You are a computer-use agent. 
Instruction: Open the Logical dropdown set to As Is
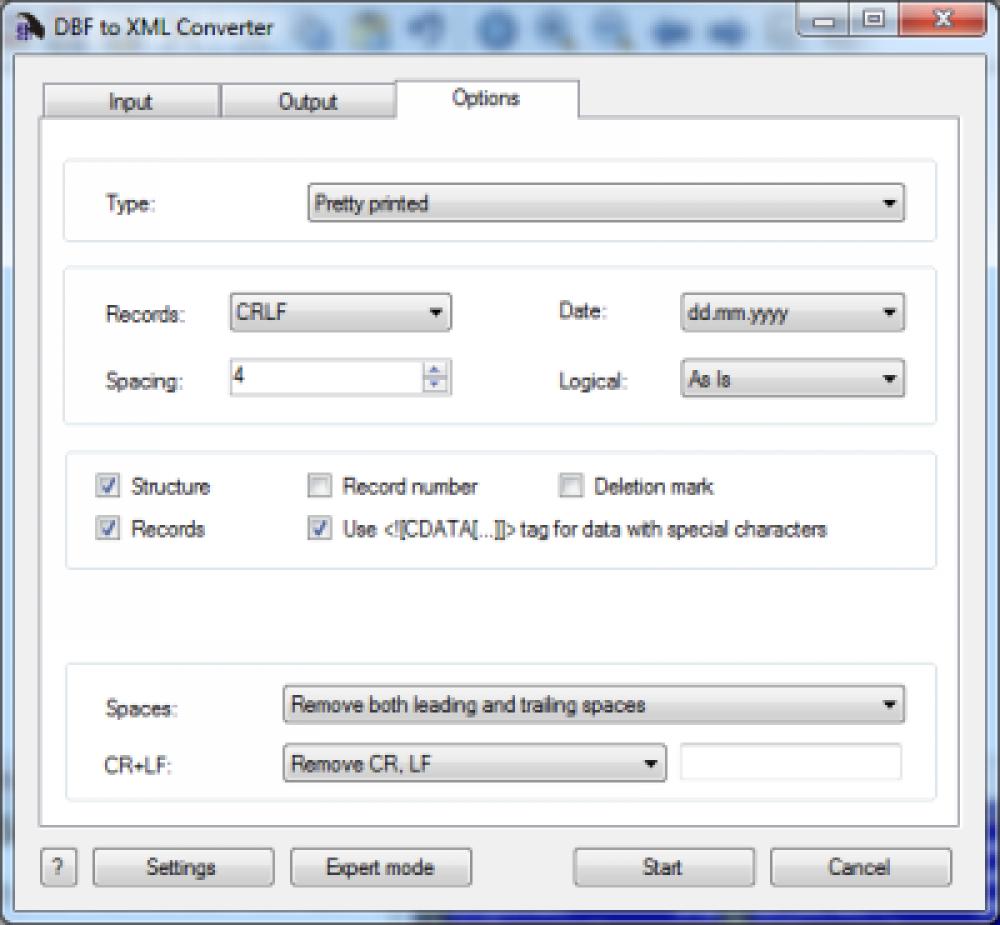coord(888,378)
